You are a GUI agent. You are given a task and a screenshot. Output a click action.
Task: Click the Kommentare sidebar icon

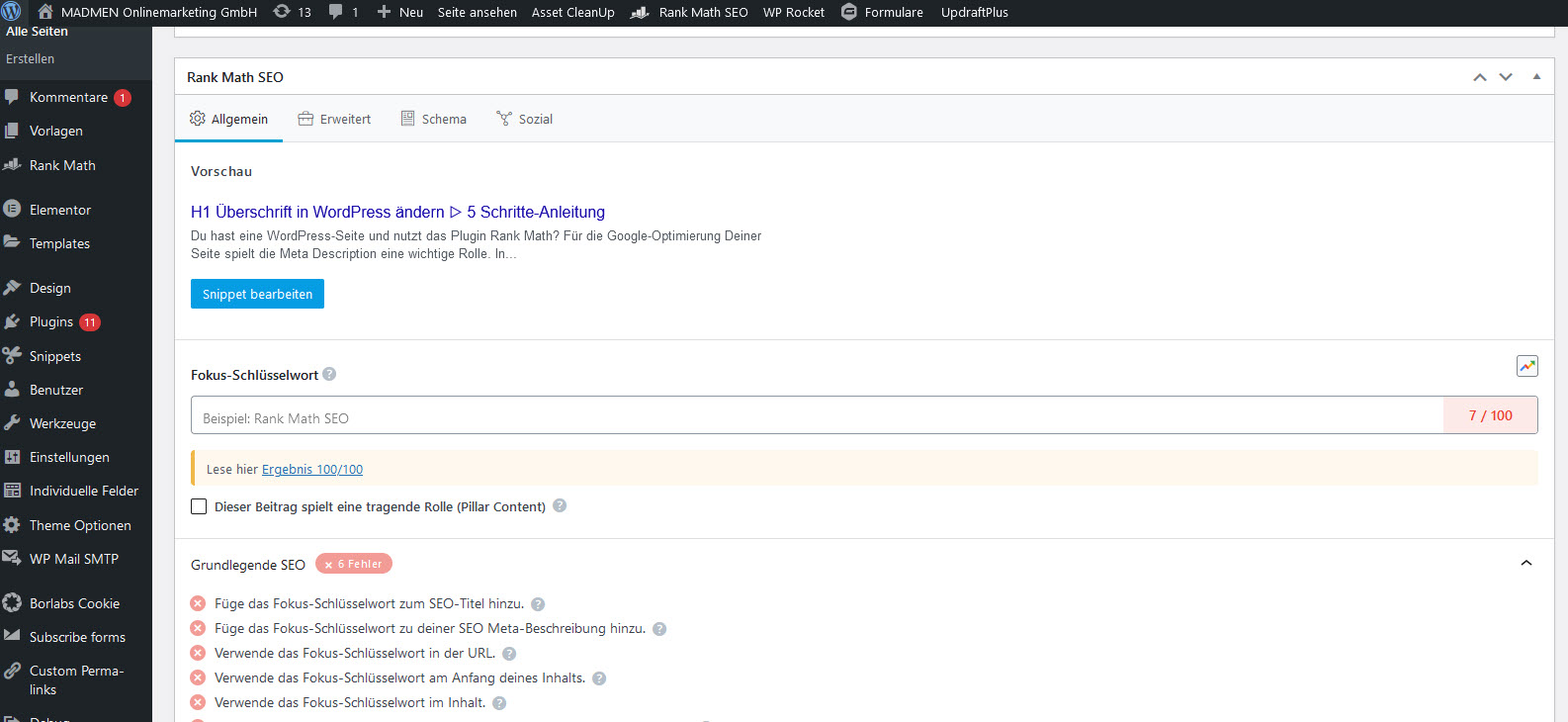tap(12, 97)
